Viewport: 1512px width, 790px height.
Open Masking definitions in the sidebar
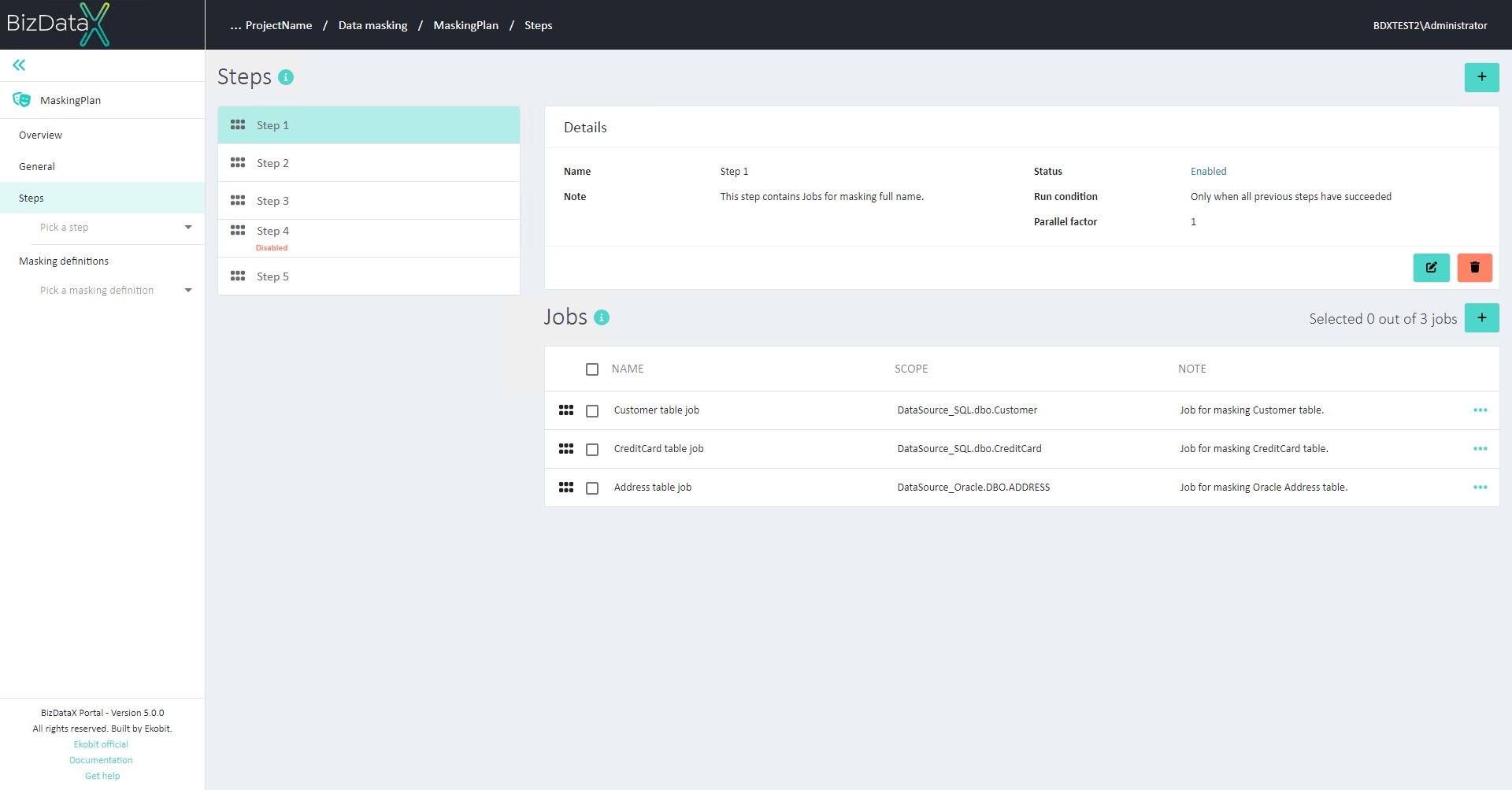click(102, 261)
